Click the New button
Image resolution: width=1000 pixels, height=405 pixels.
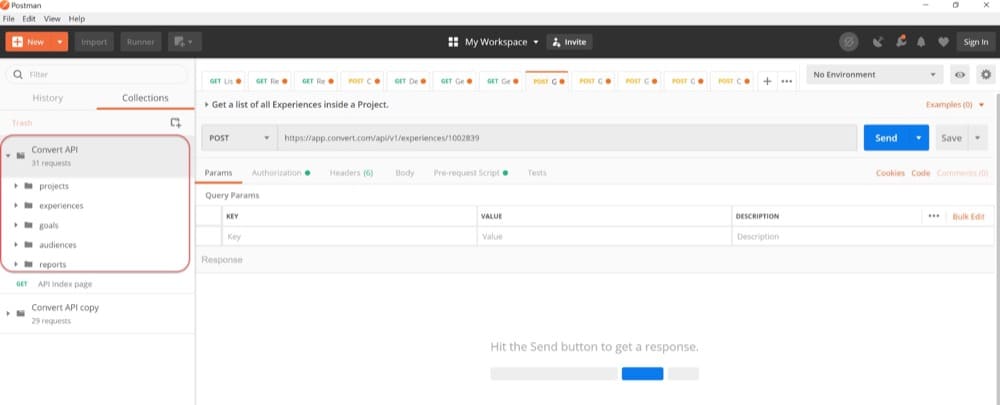click(x=29, y=42)
